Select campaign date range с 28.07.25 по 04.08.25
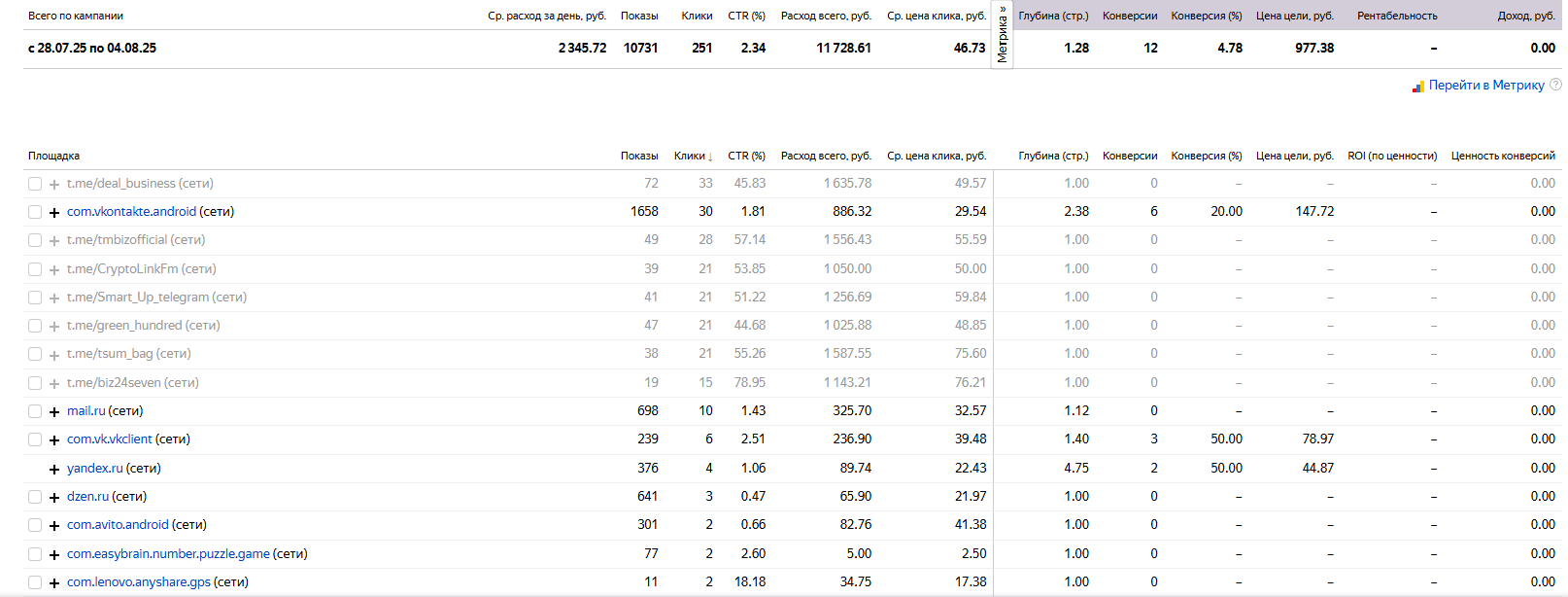This screenshot has width=1568, height=597. click(92, 48)
